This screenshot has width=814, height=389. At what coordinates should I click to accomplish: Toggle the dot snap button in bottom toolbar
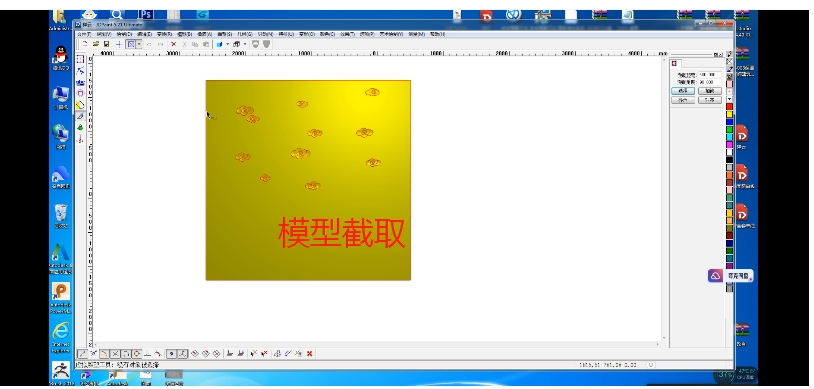pos(171,354)
